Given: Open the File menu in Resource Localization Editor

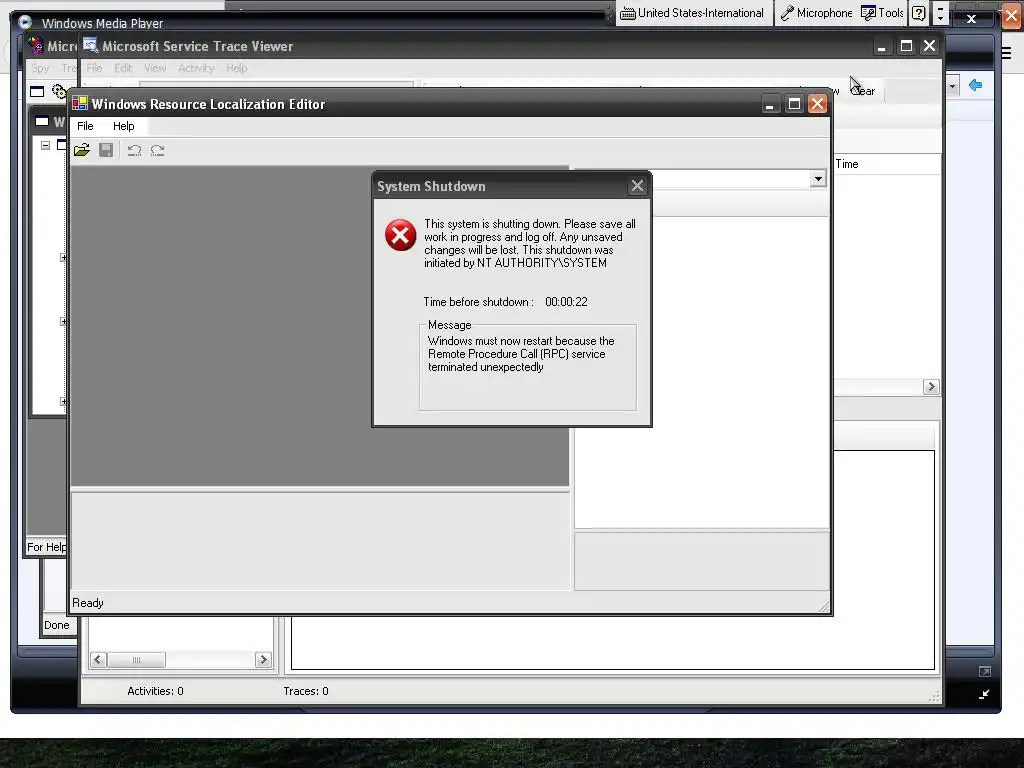Looking at the screenshot, I should (85, 126).
